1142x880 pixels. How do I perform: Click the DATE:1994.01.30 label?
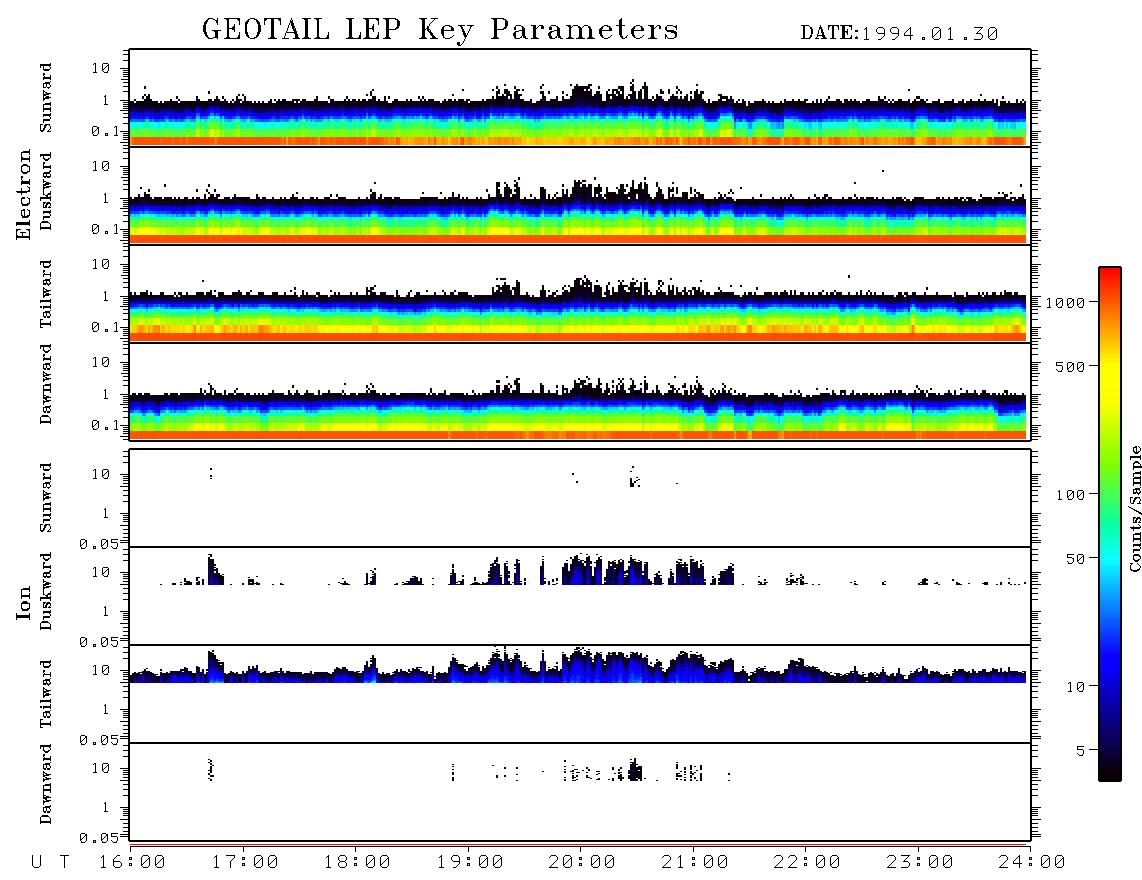tap(899, 34)
